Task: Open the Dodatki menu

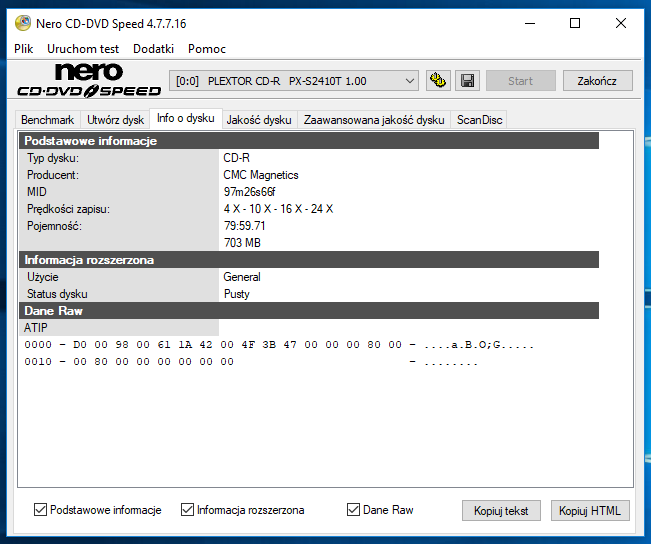Action: pyautogui.click(x=153, y=49)
